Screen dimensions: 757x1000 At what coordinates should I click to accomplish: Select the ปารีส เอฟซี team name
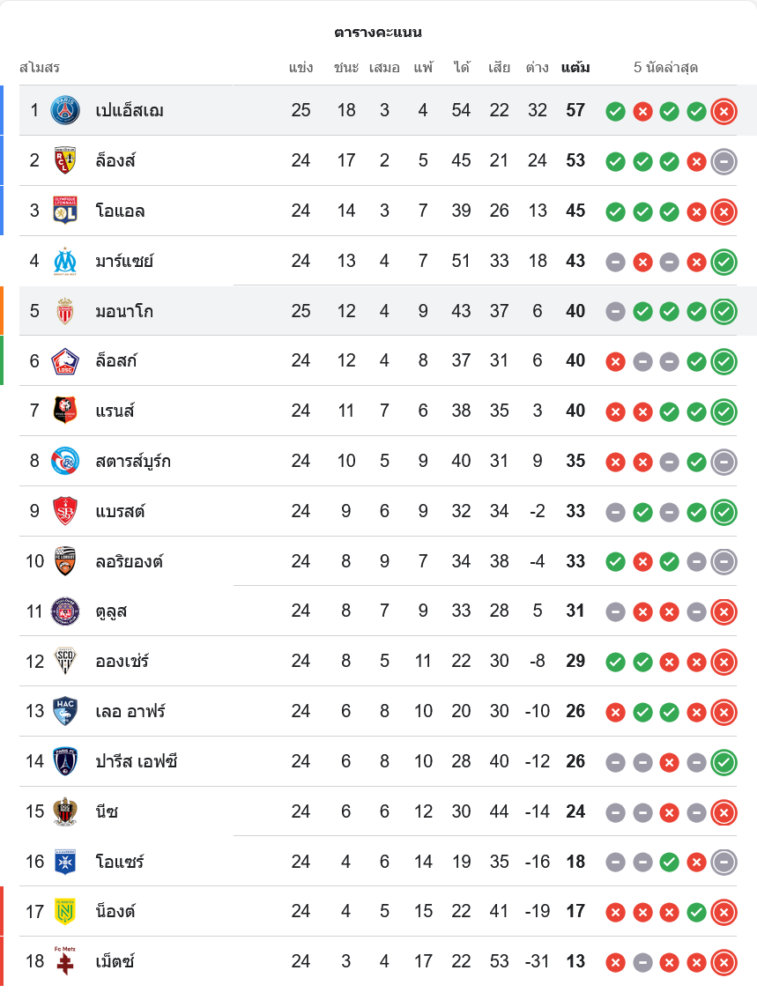(136, 761)
